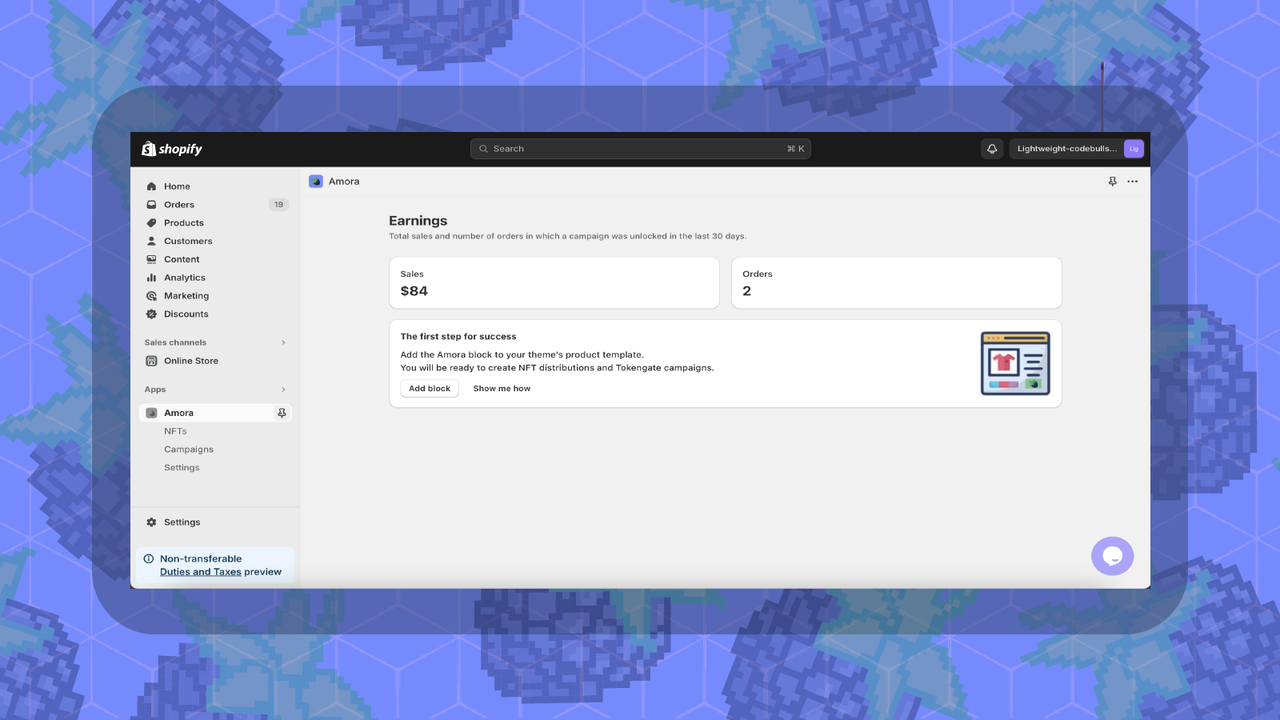Open Products page
Image resolution: width=1280 pixels, height=720 pixels.
[x=184, y=223]
